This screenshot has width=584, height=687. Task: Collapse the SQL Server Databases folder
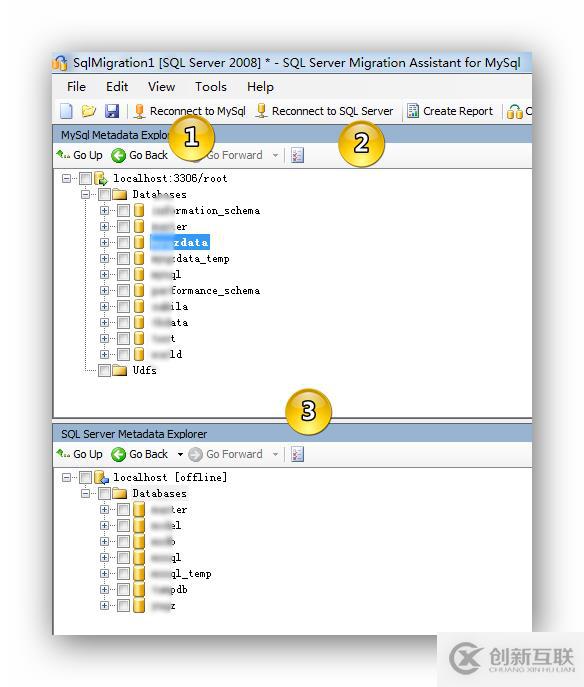click(x=85, y=493)
